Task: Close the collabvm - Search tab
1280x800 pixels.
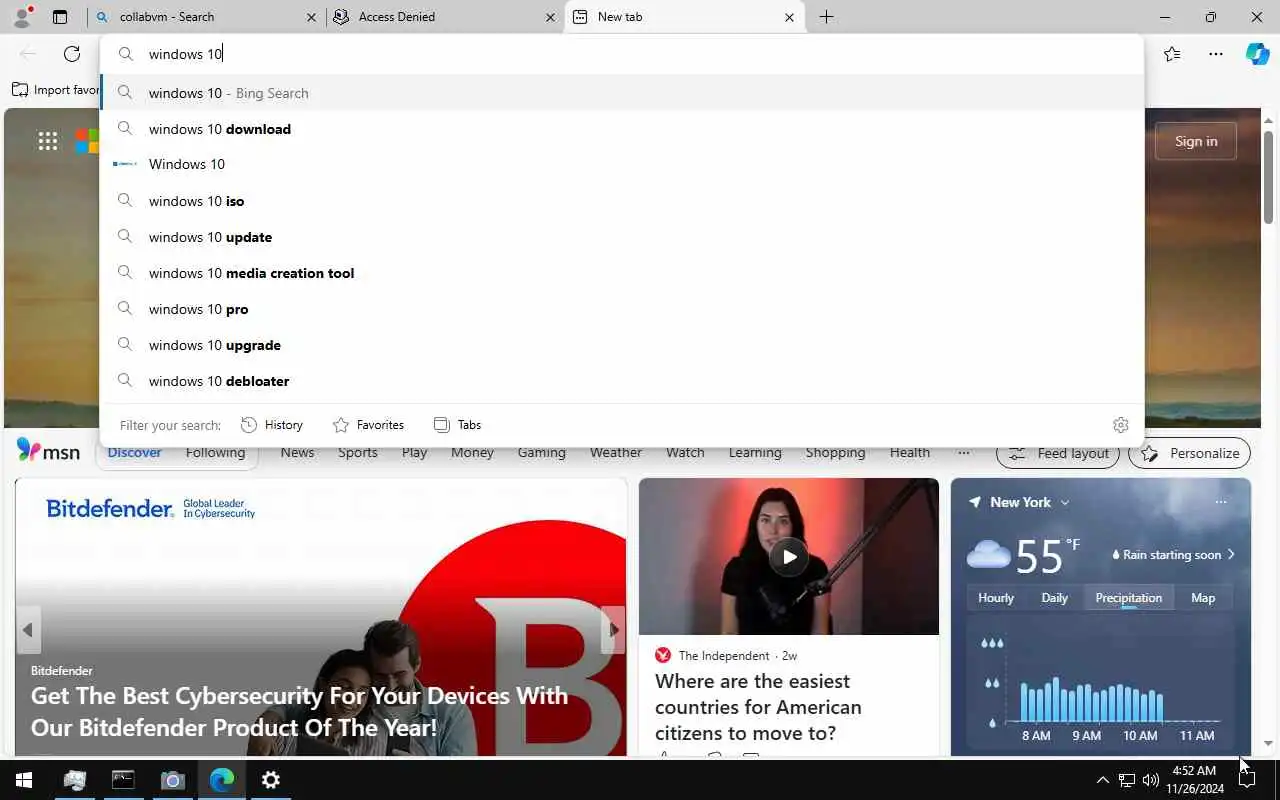Action: [x=311, y=17]
